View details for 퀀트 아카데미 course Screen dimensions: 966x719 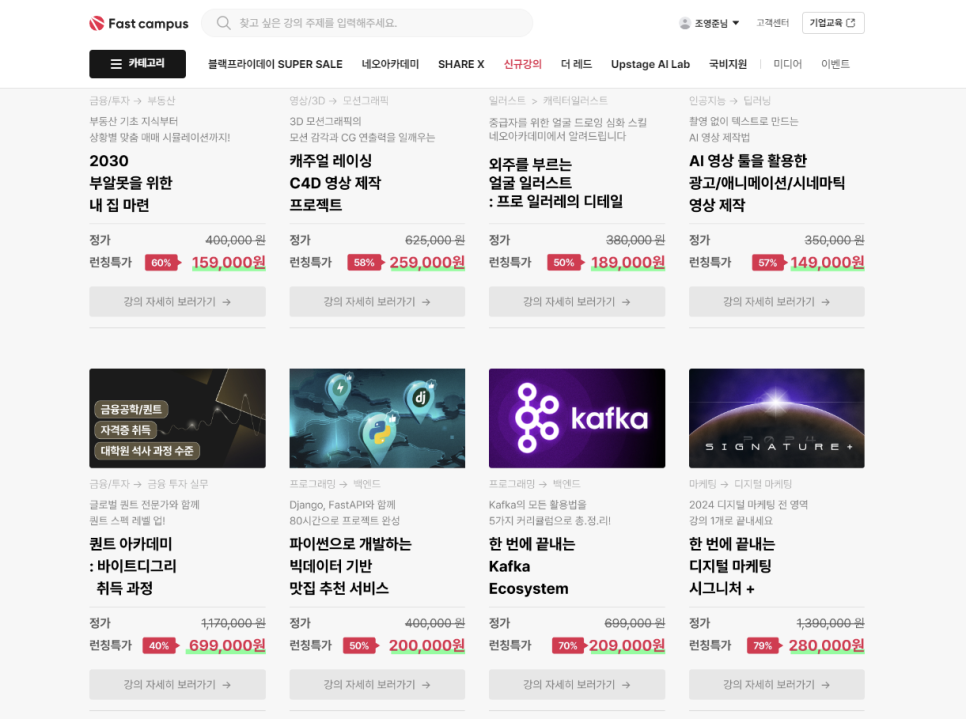click(x=177, y=684)
